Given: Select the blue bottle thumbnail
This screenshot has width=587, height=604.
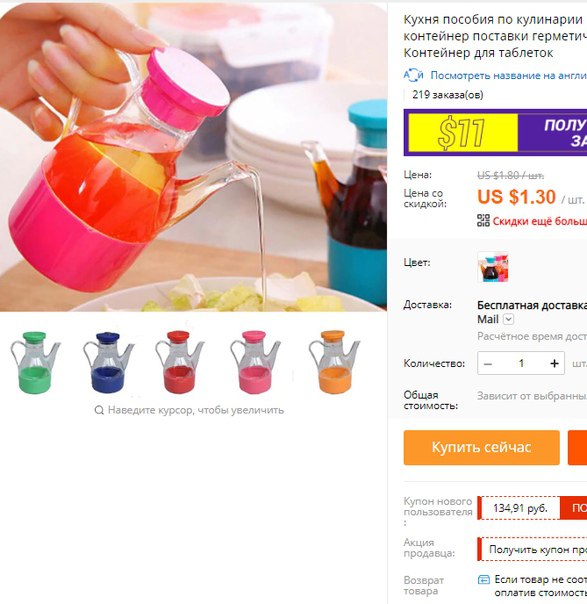Looking at the screenshot, I should coord(108,362).
